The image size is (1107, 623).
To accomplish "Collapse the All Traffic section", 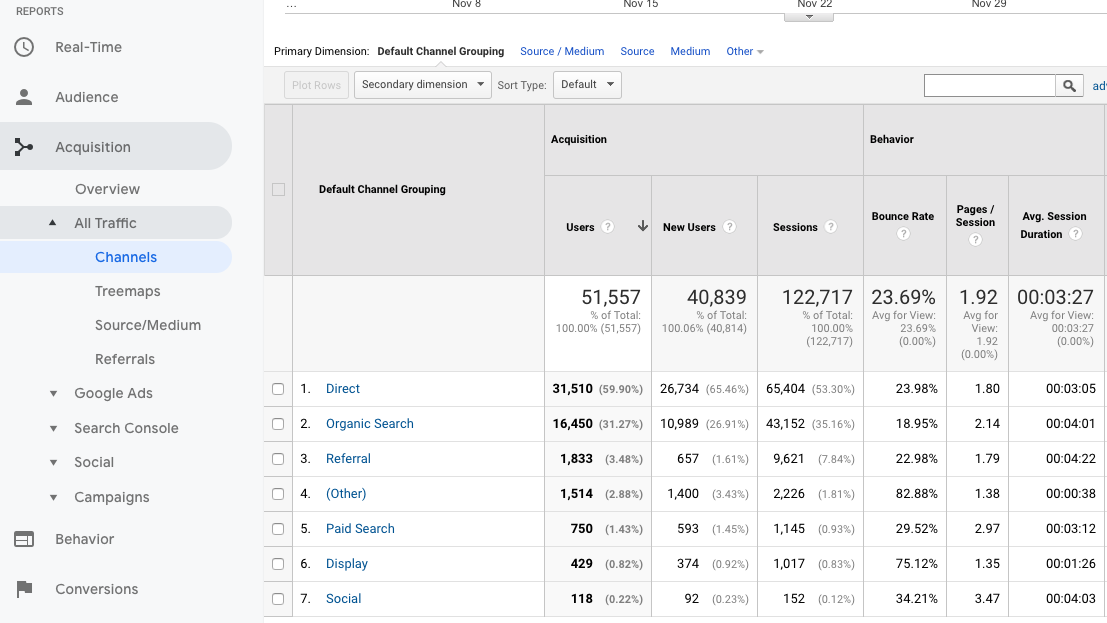I will coord(52,222).
